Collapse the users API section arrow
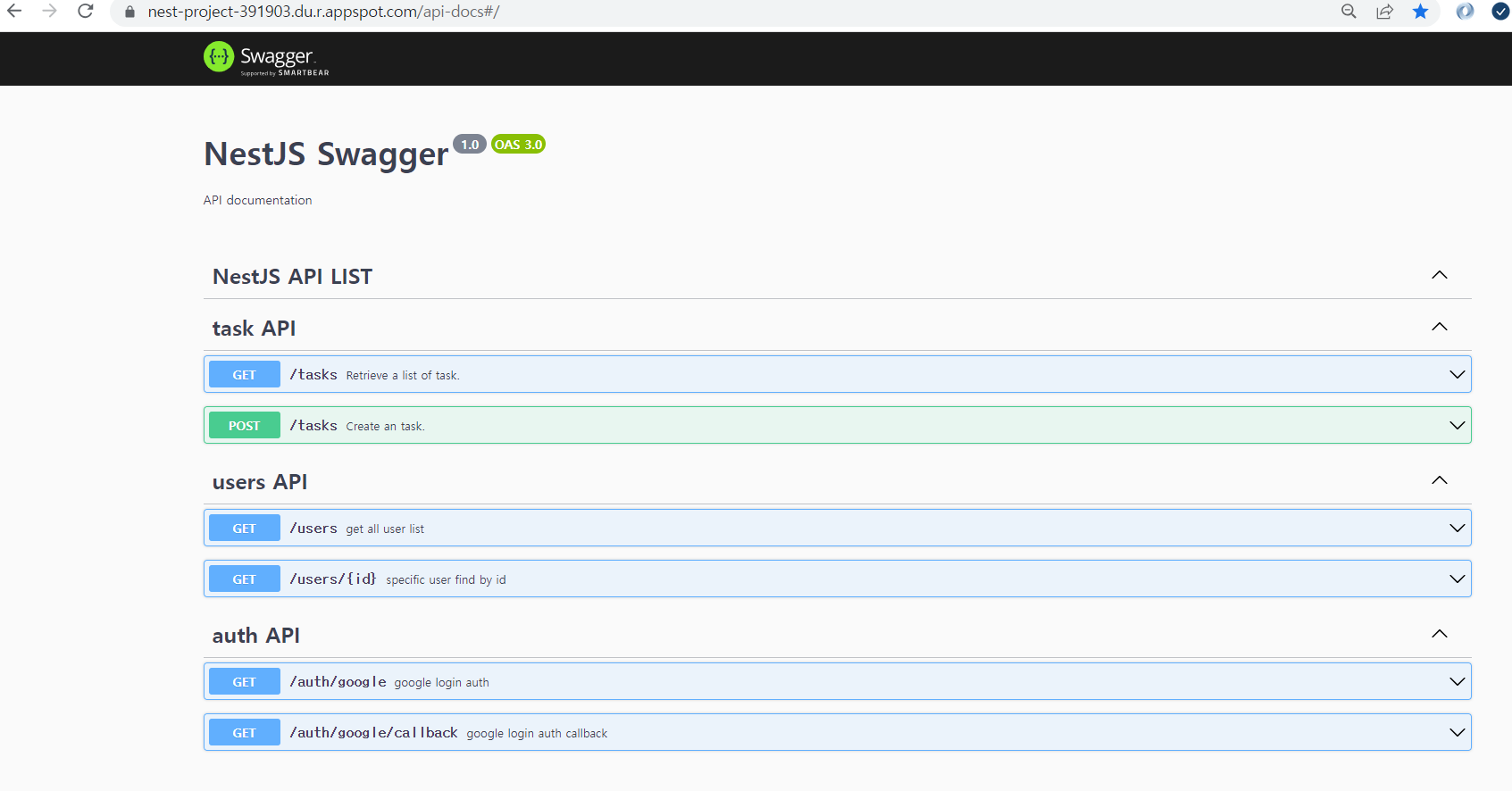 pos(1440,480)
